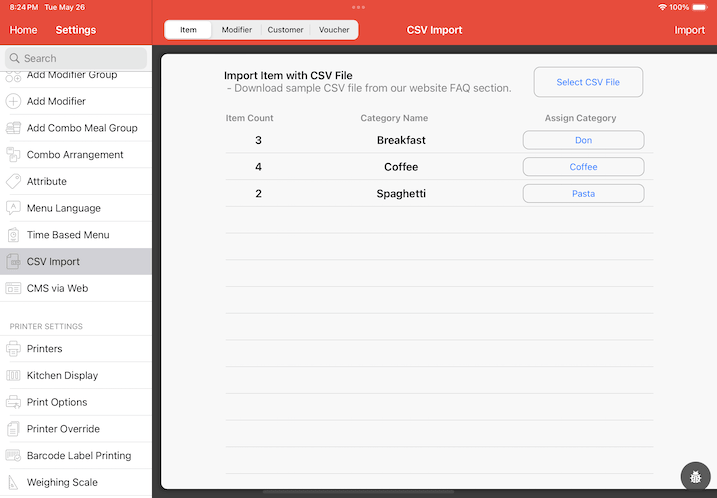Open Printer Override settings
The image size is (717, 498).
point(76,429)
